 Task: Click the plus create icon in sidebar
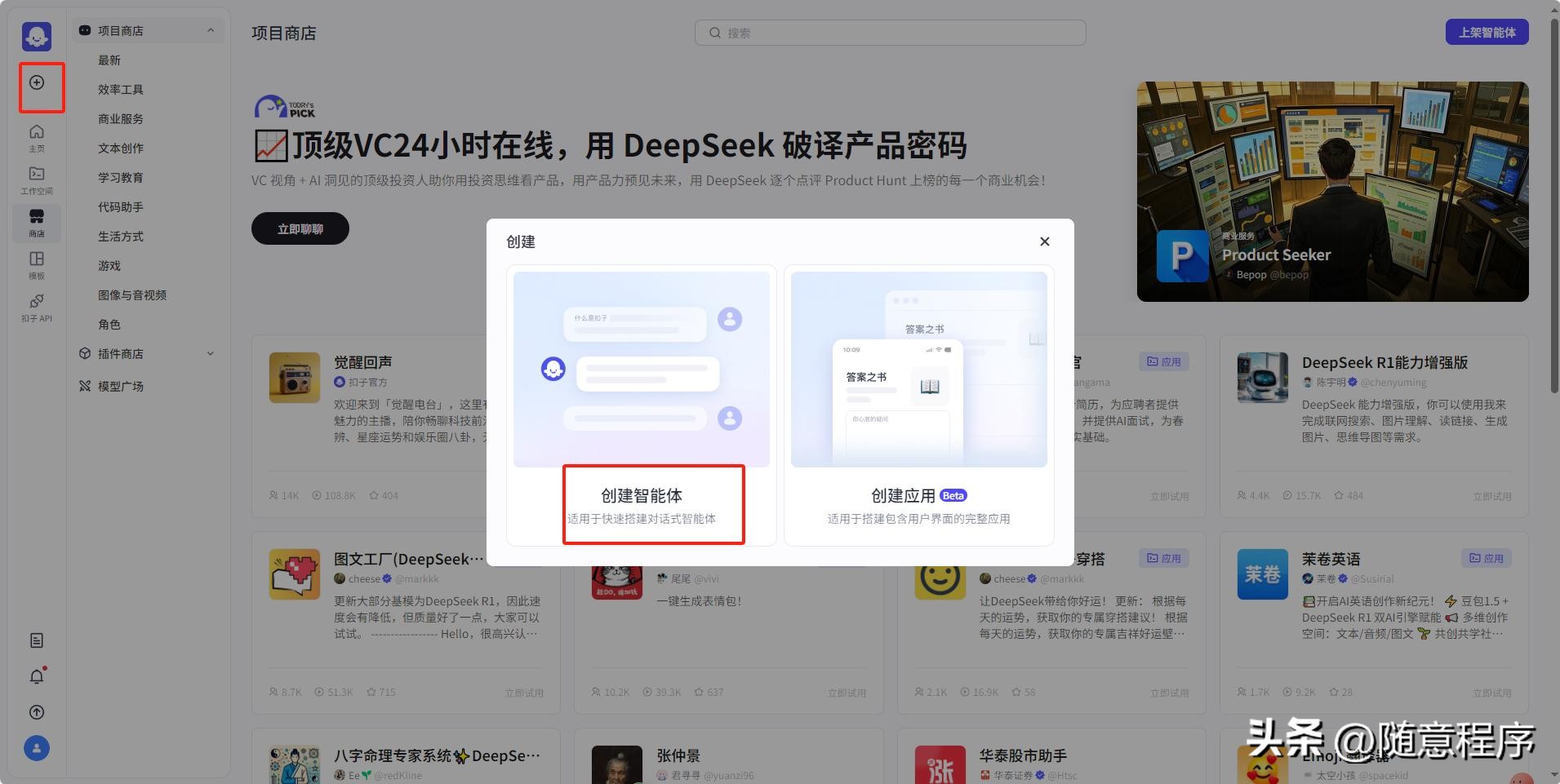[x=37, y=82]
